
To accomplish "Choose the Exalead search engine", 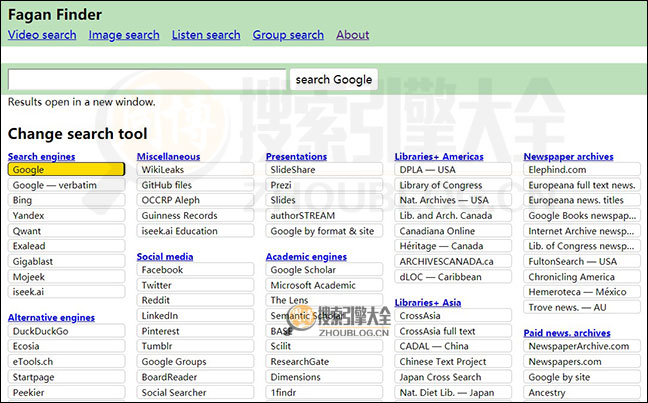I will pos(66,246).
